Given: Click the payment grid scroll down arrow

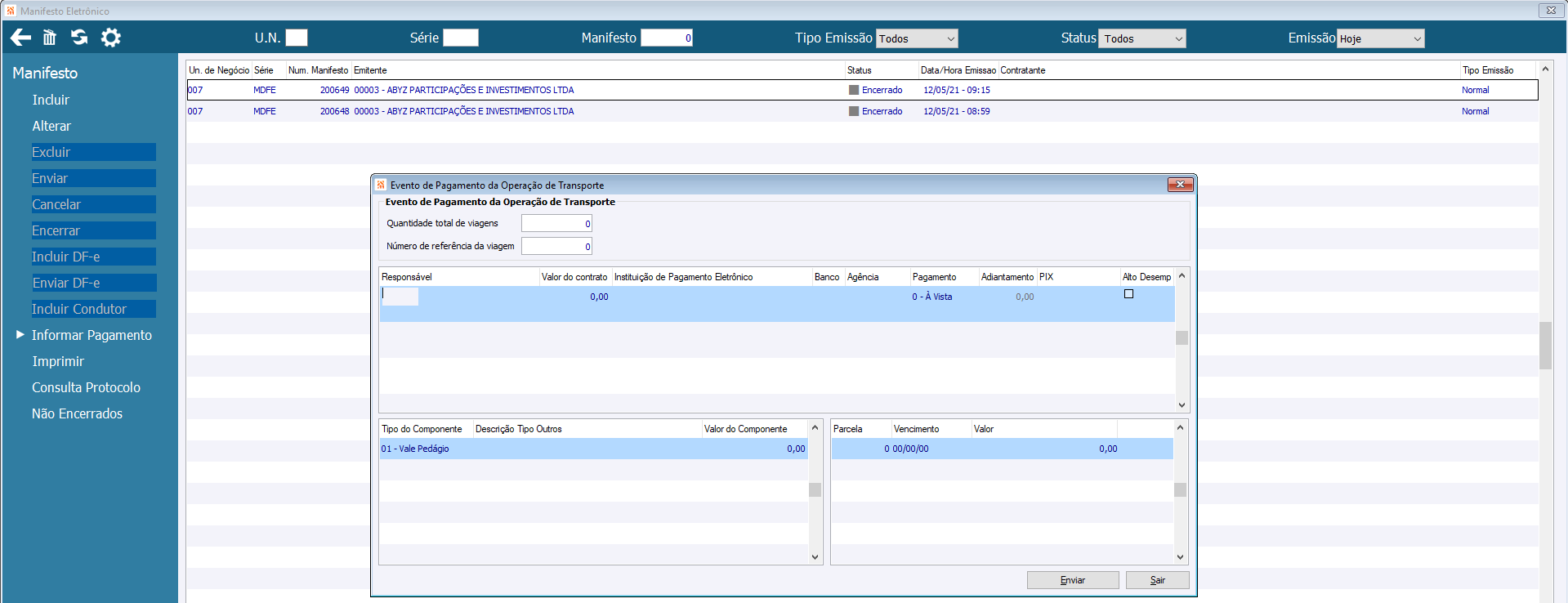Looking at the screenshot, I should tap(1182, 405).
